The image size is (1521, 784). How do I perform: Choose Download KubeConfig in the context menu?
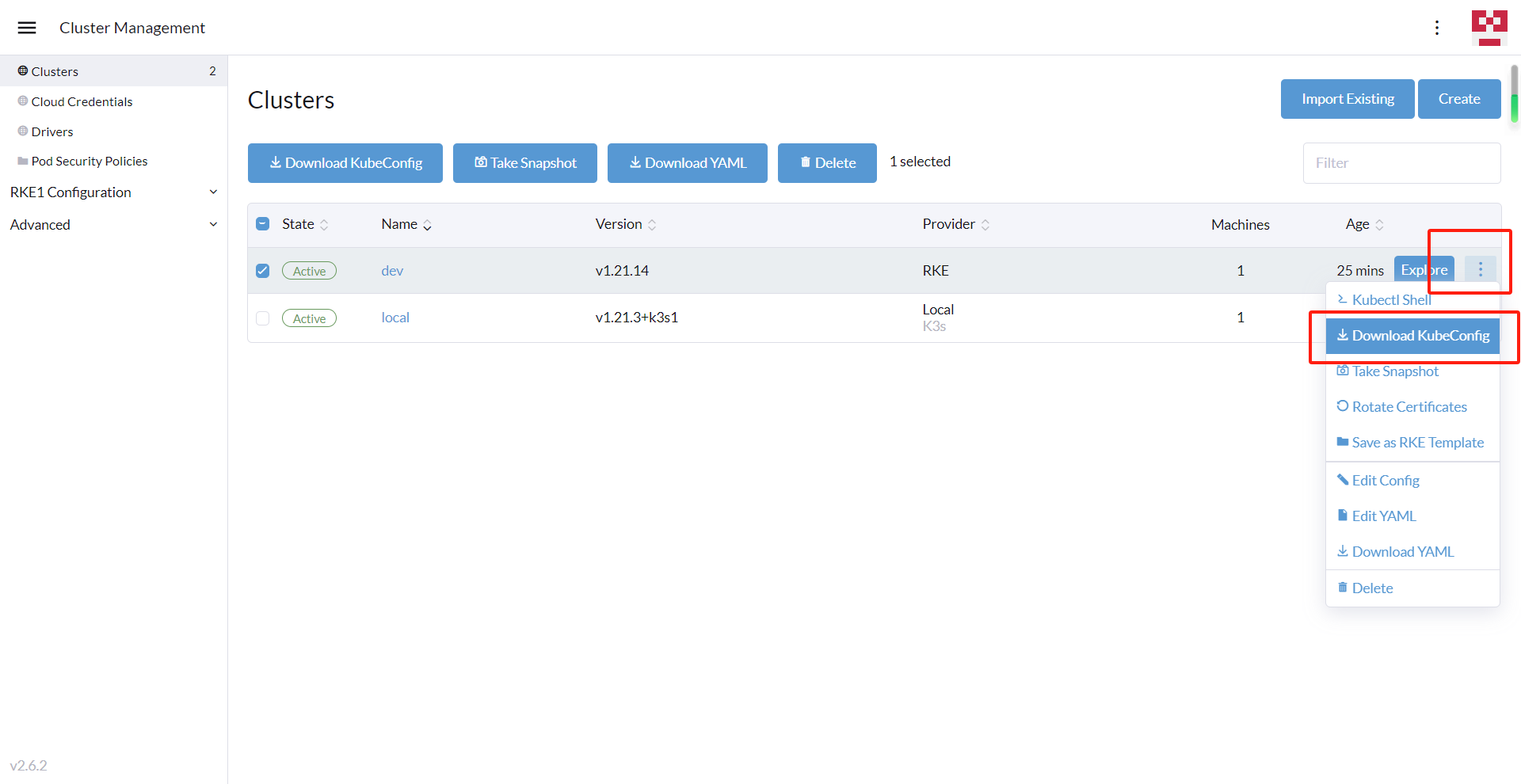click(1412, 336)
